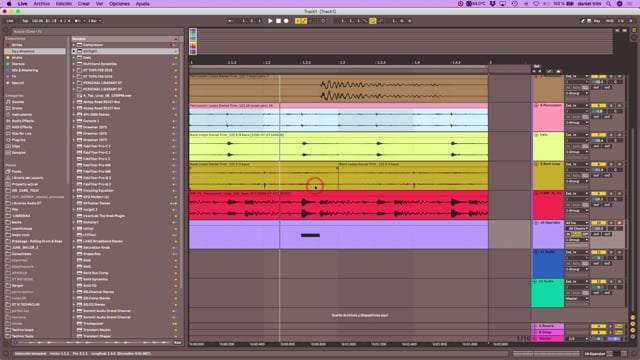Arm the Operator track record button

[x=619, y=223]
